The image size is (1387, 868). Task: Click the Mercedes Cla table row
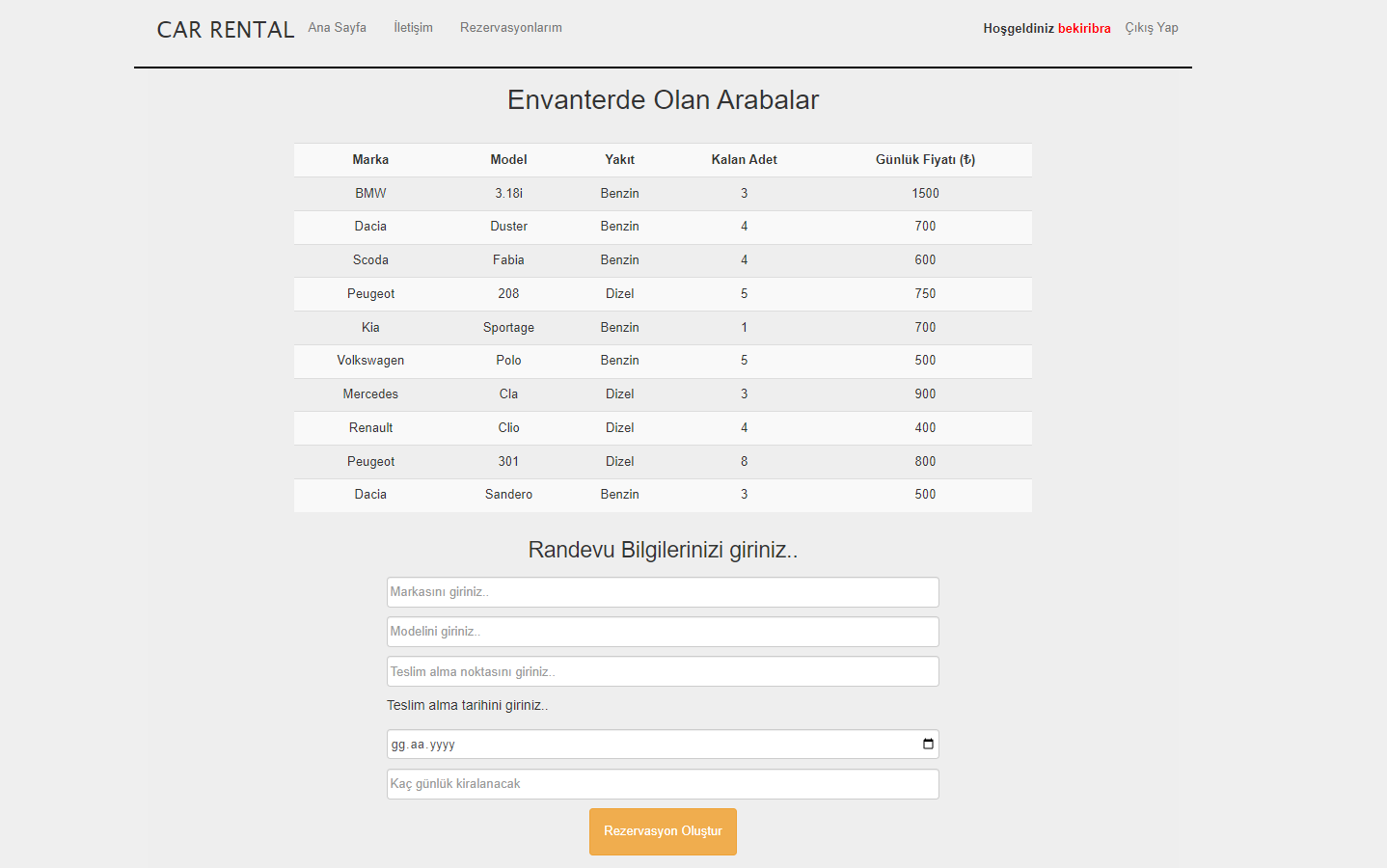point(663,393)
